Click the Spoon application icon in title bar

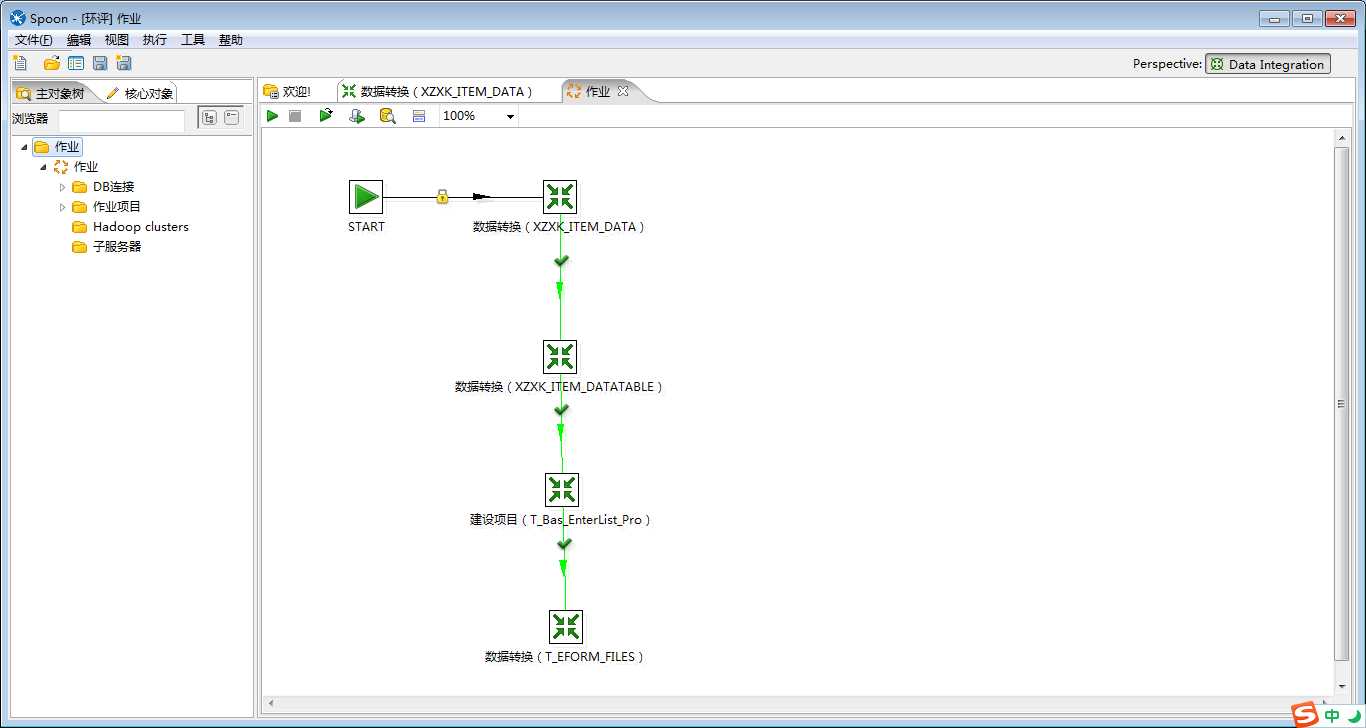click(17, 18)
